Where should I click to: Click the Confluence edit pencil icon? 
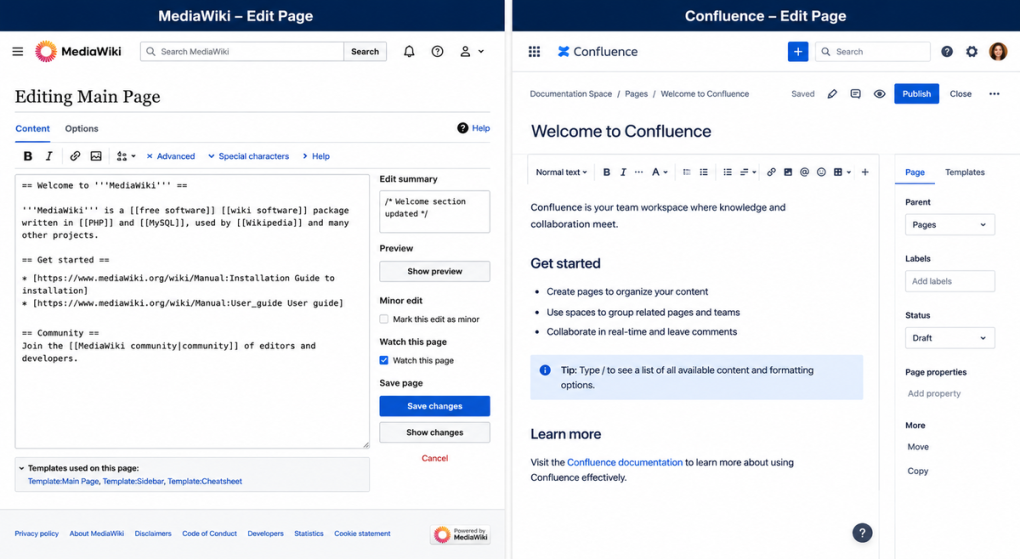click(x=832, y=94)
